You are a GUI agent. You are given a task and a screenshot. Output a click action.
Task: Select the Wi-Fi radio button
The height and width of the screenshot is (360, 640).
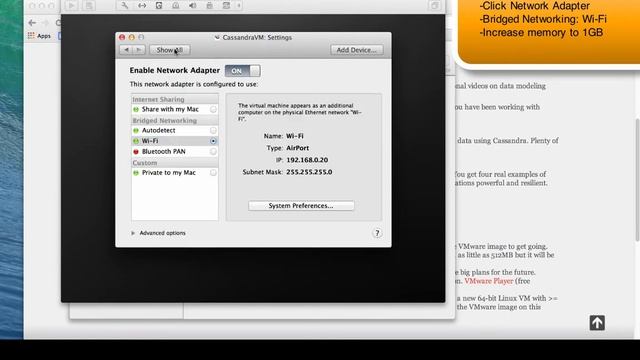click(x=213, y=141)
